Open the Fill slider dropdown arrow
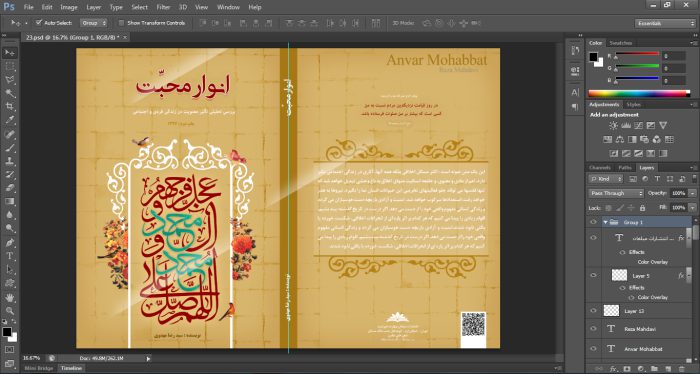 (x=692, y=208)
